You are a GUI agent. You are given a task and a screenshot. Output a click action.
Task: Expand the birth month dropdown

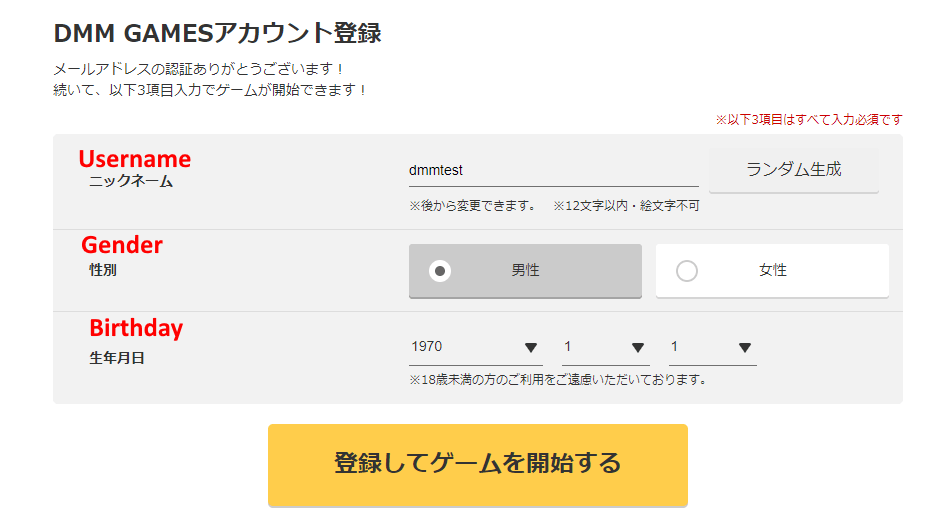[605, 347]
